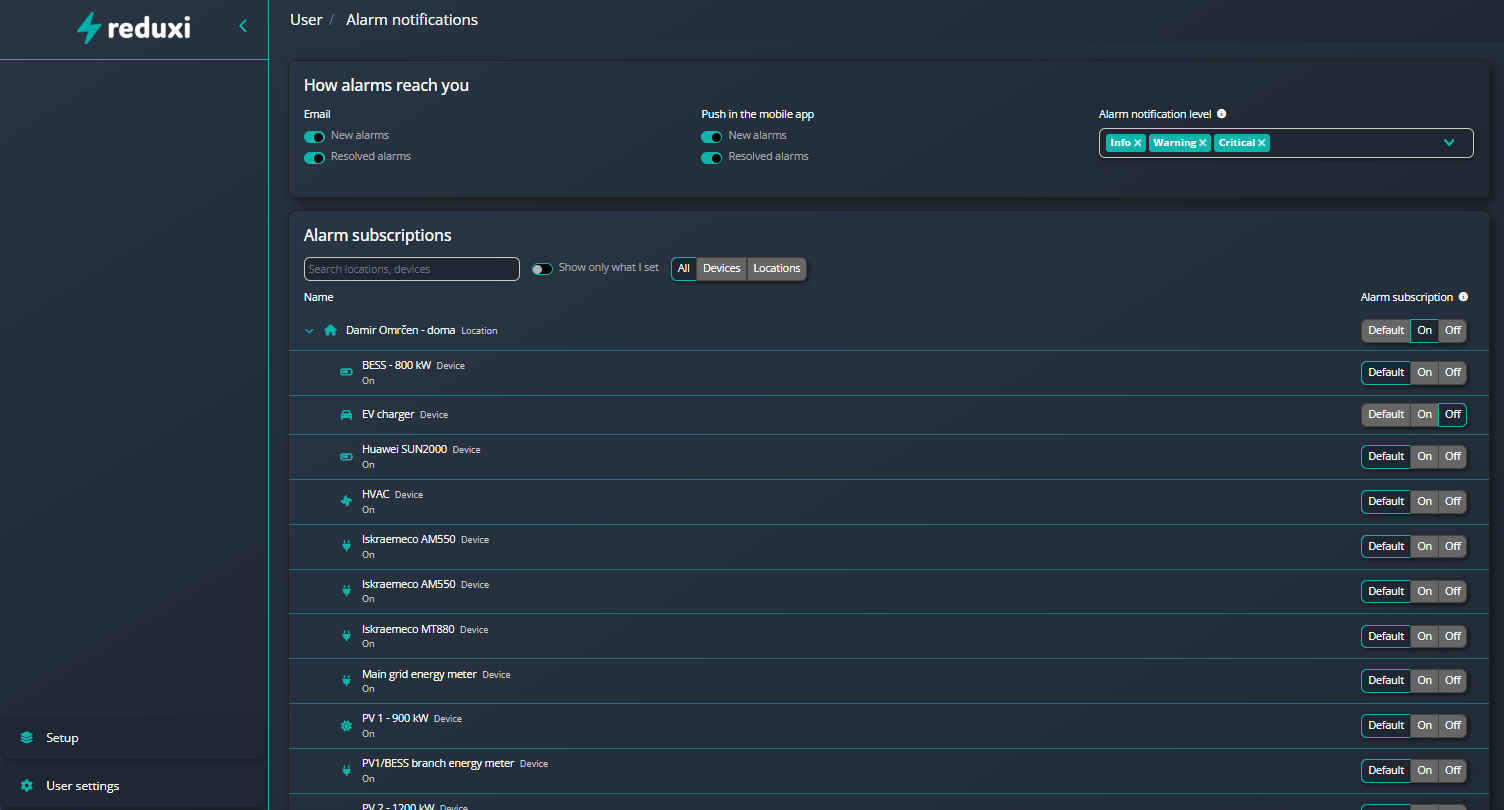Click the solar icon of PV 1 - 900 kW
The image size is (1504, 810).
point(347,725)
